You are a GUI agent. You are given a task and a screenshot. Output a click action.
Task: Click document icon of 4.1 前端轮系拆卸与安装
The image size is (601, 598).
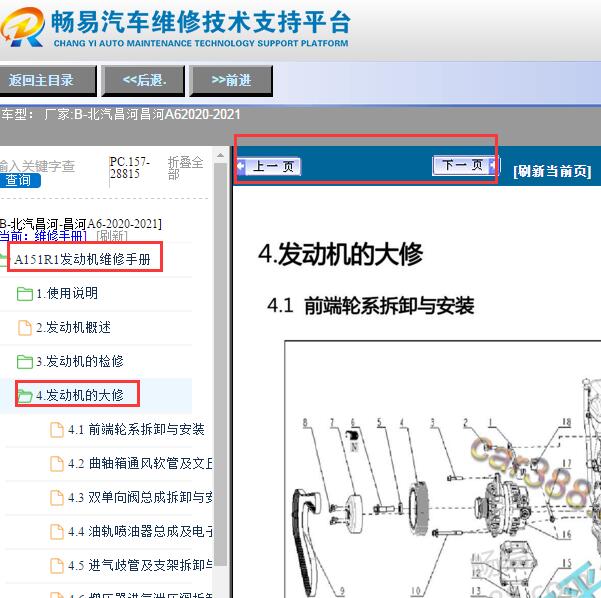pyautogui.click(x=57, y=430)
